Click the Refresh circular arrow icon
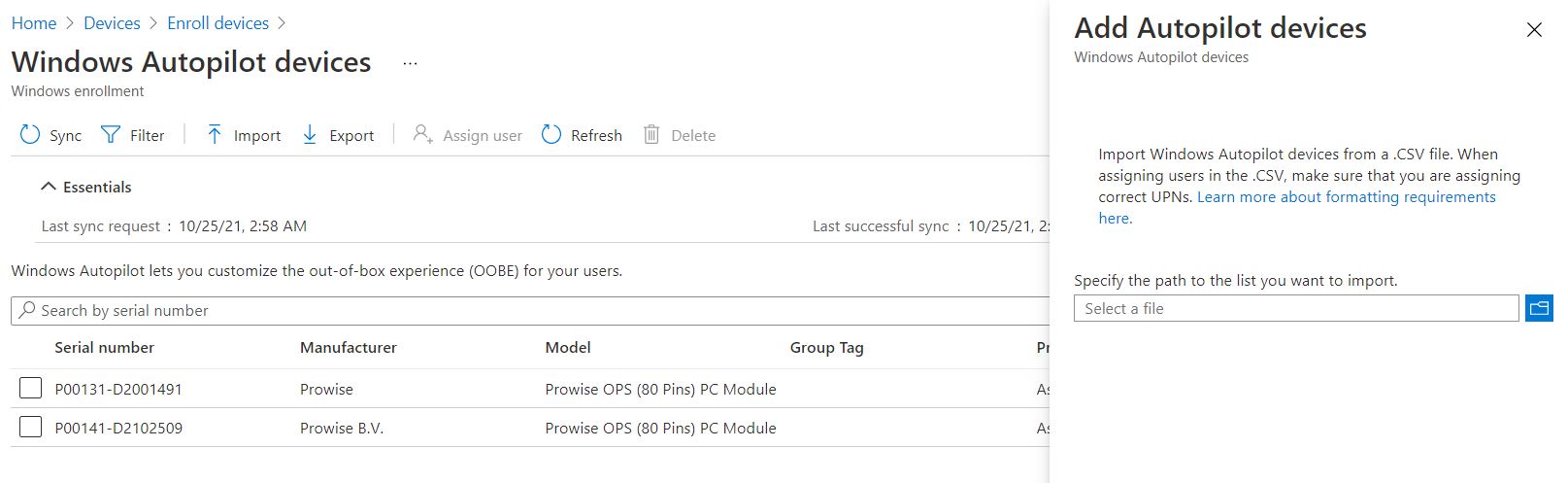The image size is (1568, 483). pyautogui.click(x=551, y=135)
